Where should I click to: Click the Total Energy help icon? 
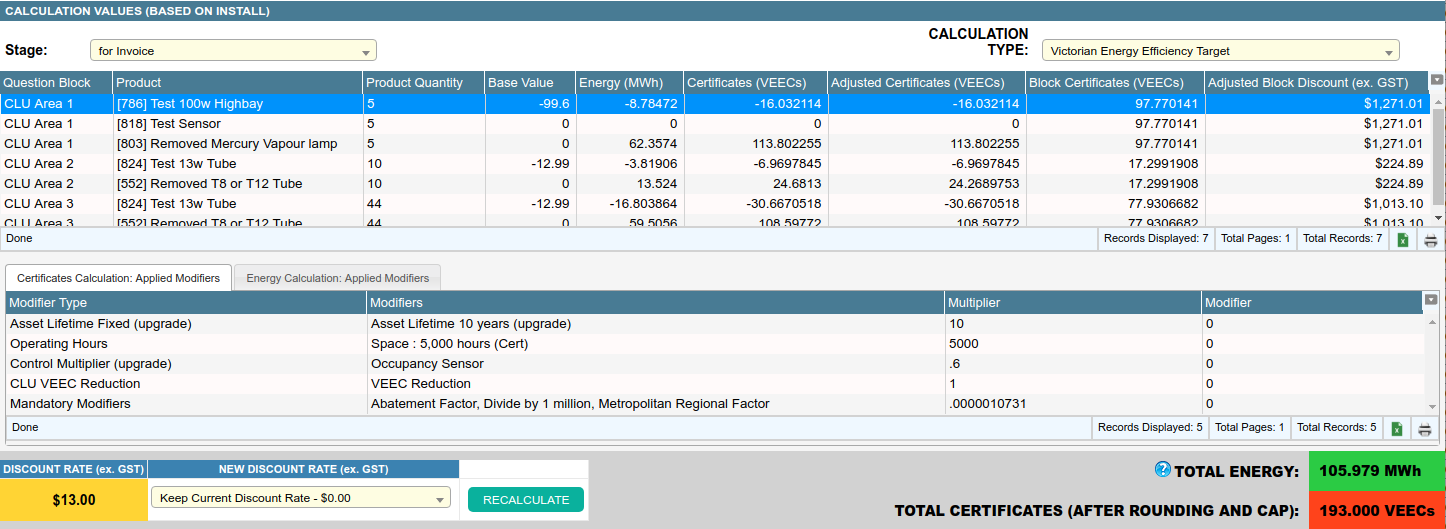[1162, 470]
